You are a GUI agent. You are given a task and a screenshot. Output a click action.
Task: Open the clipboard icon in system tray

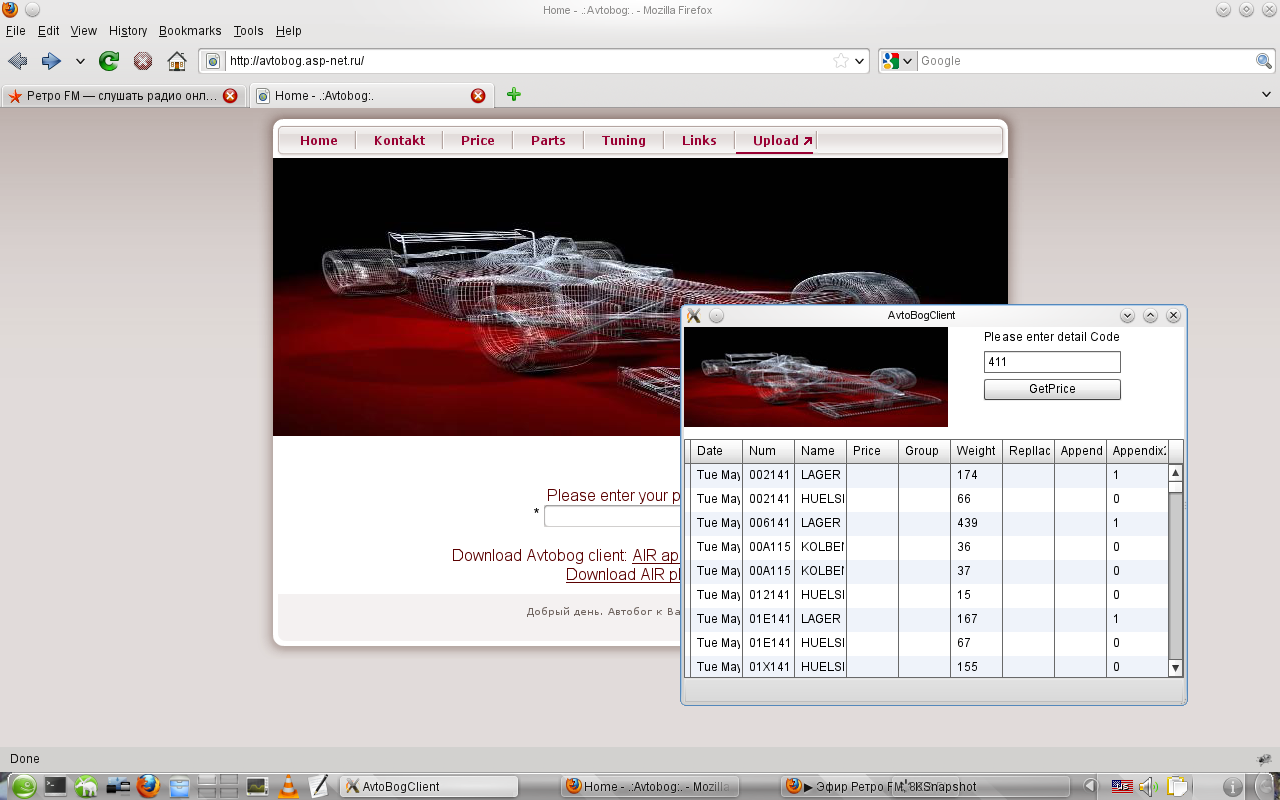click(1177, 786)
